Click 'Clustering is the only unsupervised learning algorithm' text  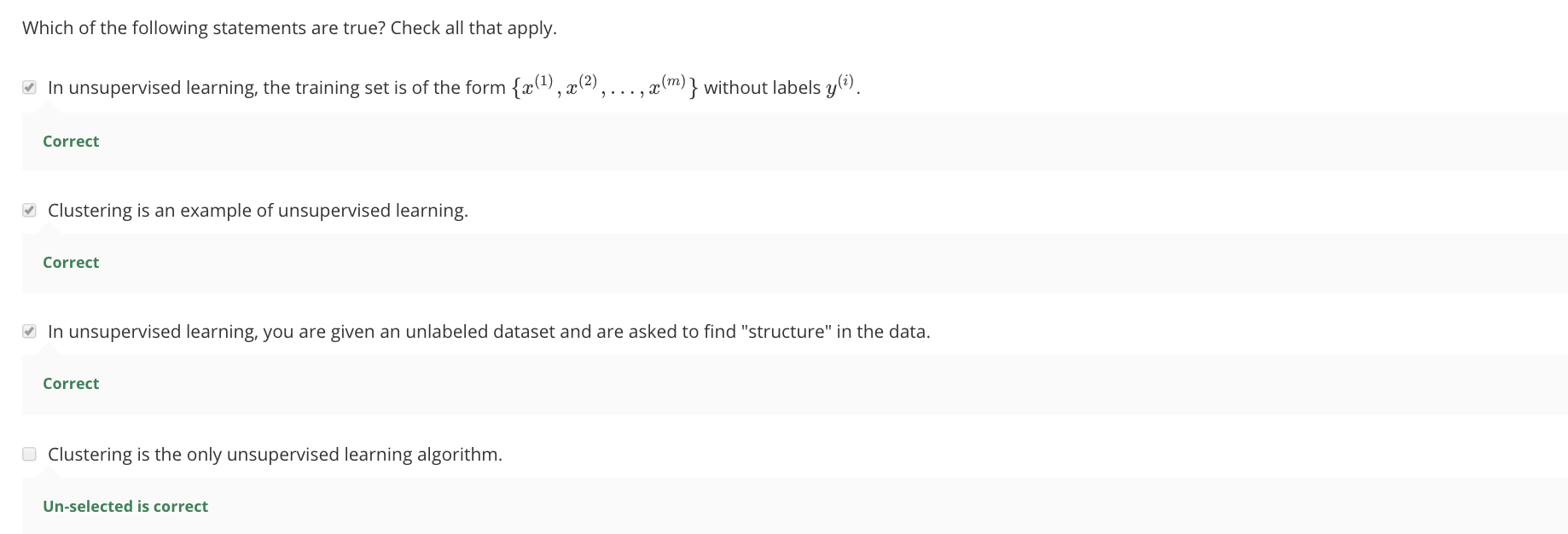click(275, 455)
